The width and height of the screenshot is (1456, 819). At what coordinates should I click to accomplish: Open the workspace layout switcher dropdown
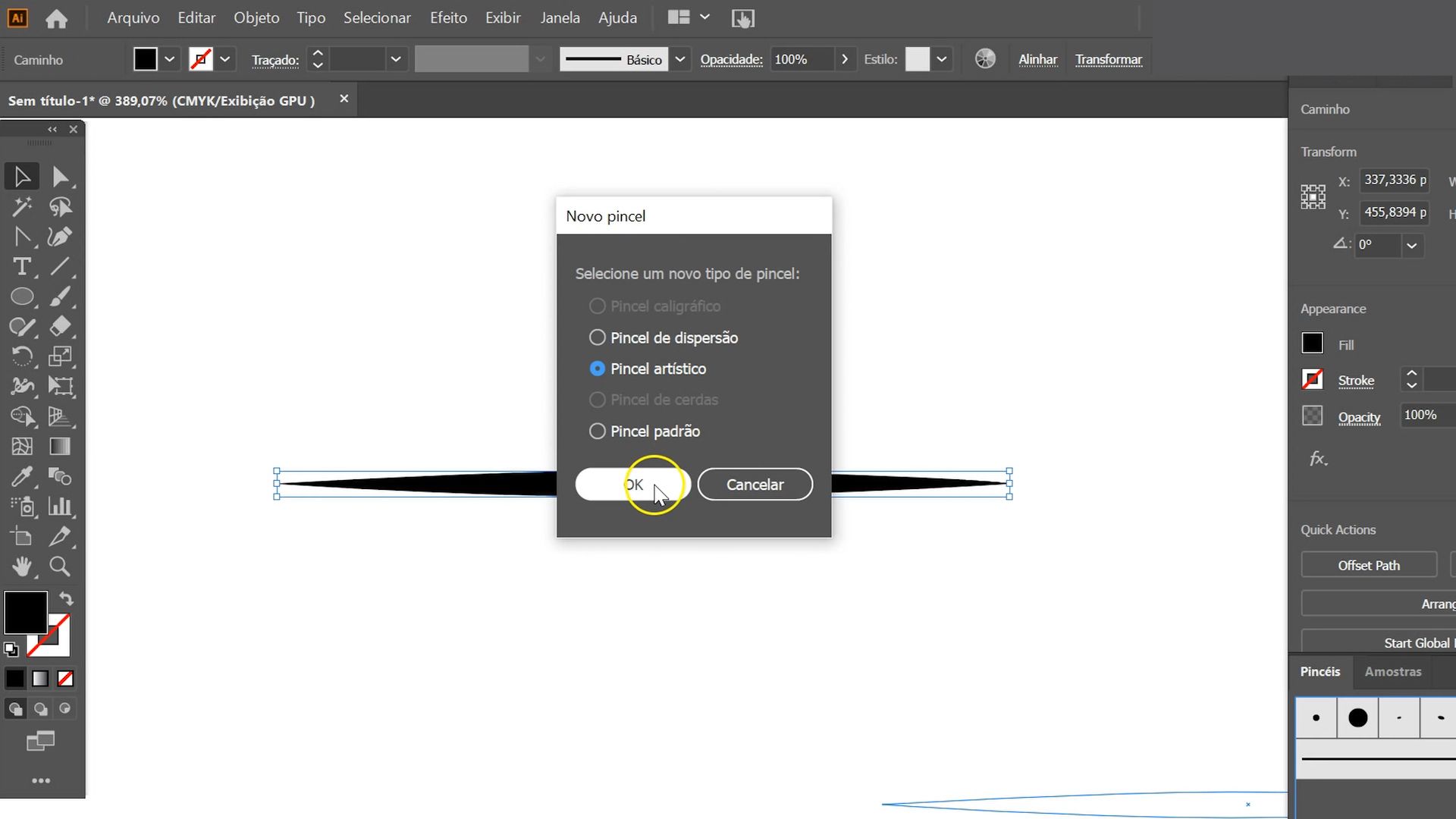point(704,17)
